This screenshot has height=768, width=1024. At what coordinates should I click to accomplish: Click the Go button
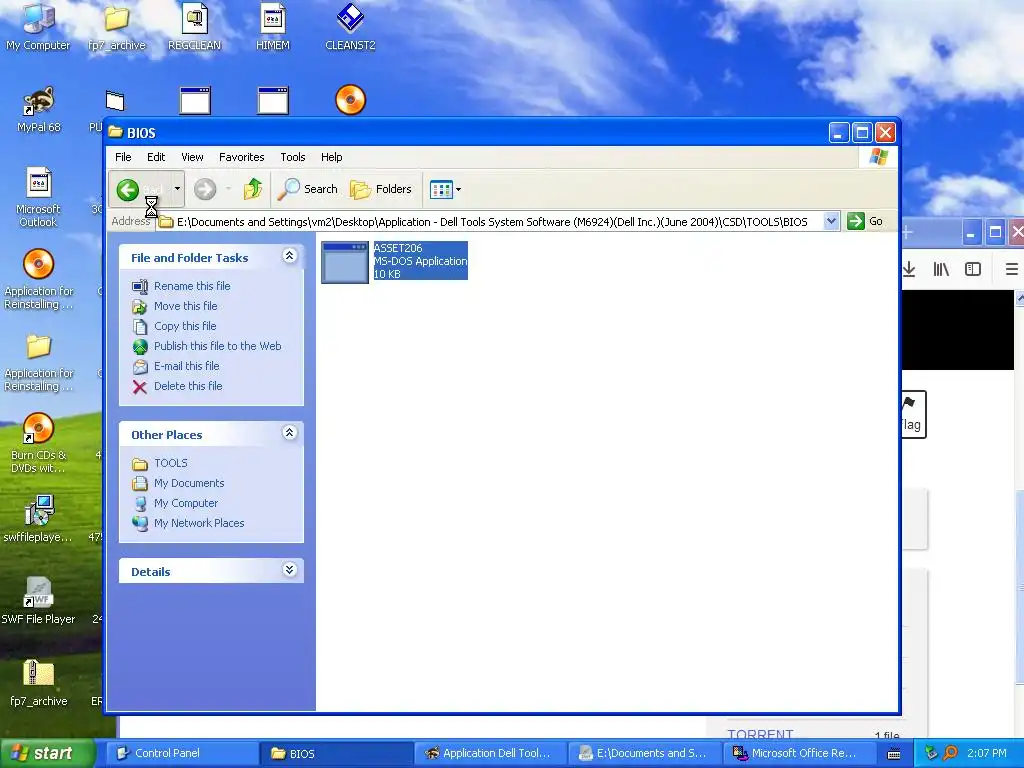click(x=865, y=221)
